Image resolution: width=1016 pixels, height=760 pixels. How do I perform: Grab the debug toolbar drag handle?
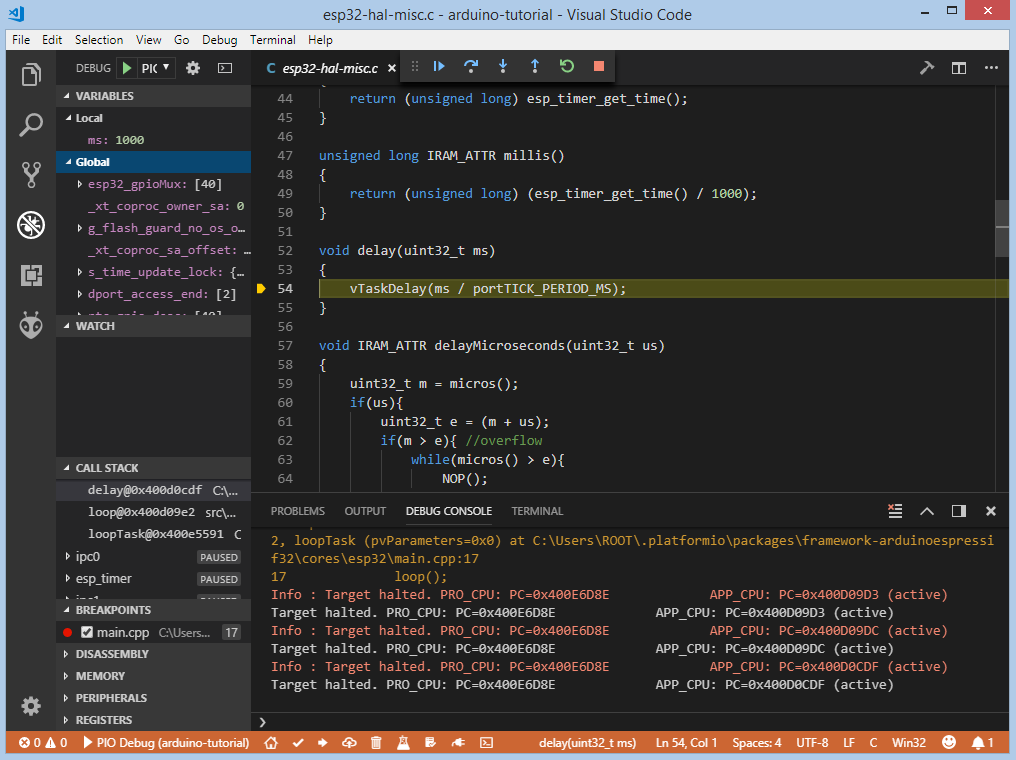pyautogui.click(x=415, y=66)
